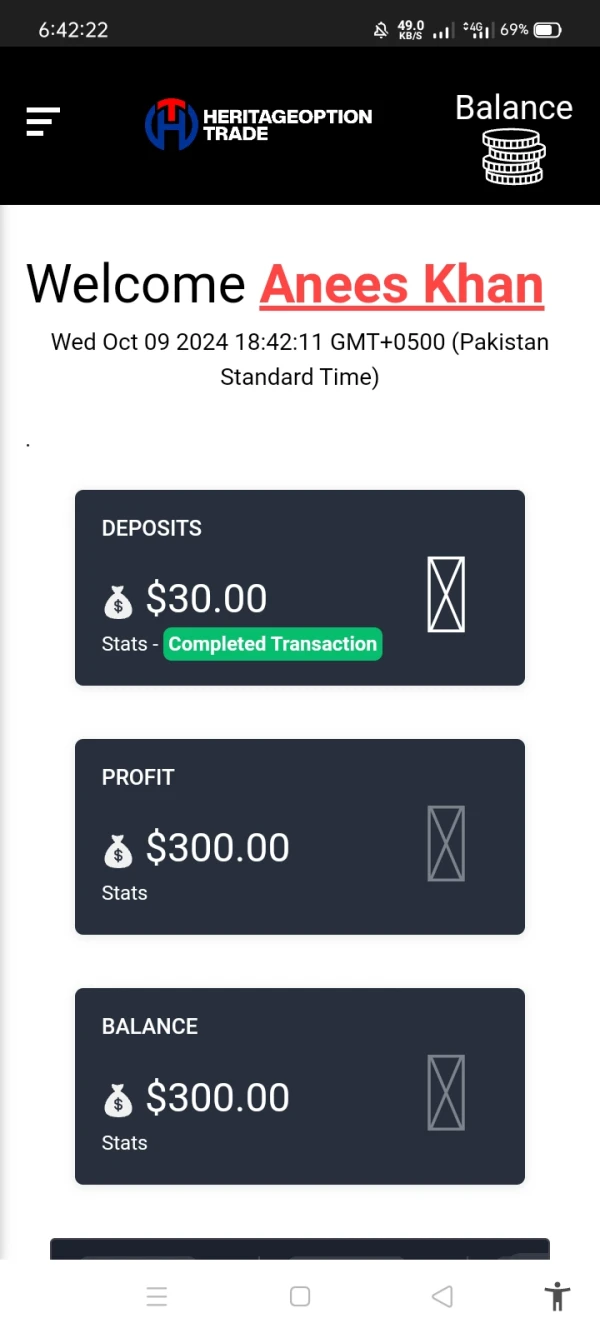Open the hamburger menu
600x1333 pixels.
tap(43, 122)
